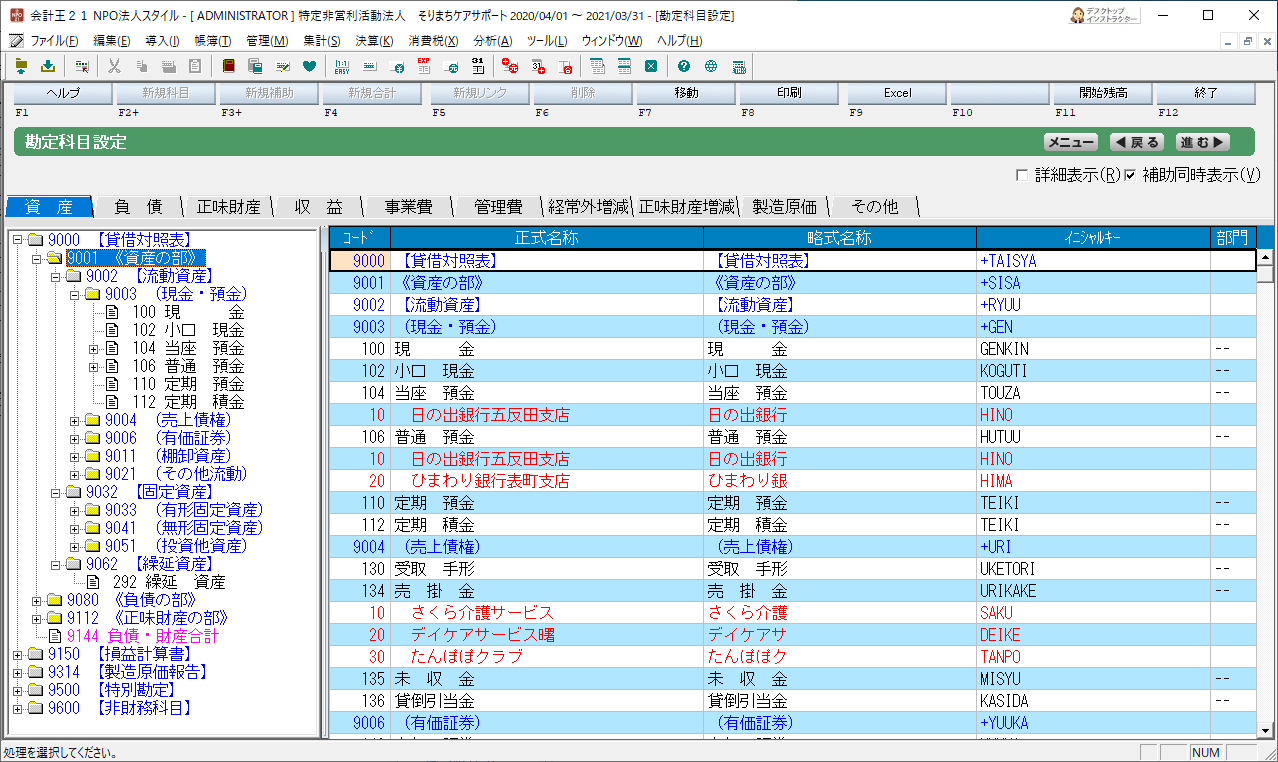Uncheck the 補助同時表示 checkbox
The image size is (1278, 762).
[1130, 175]
